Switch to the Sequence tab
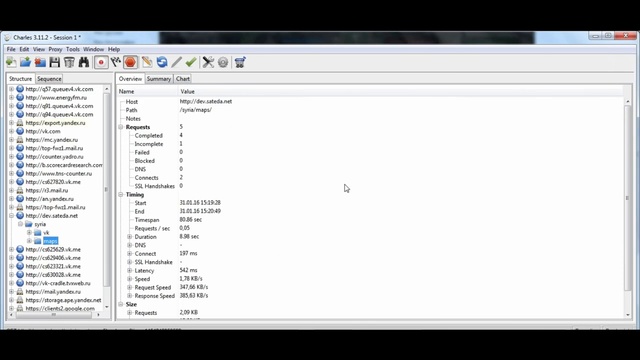The image size is (640, 360). point(49,79)
